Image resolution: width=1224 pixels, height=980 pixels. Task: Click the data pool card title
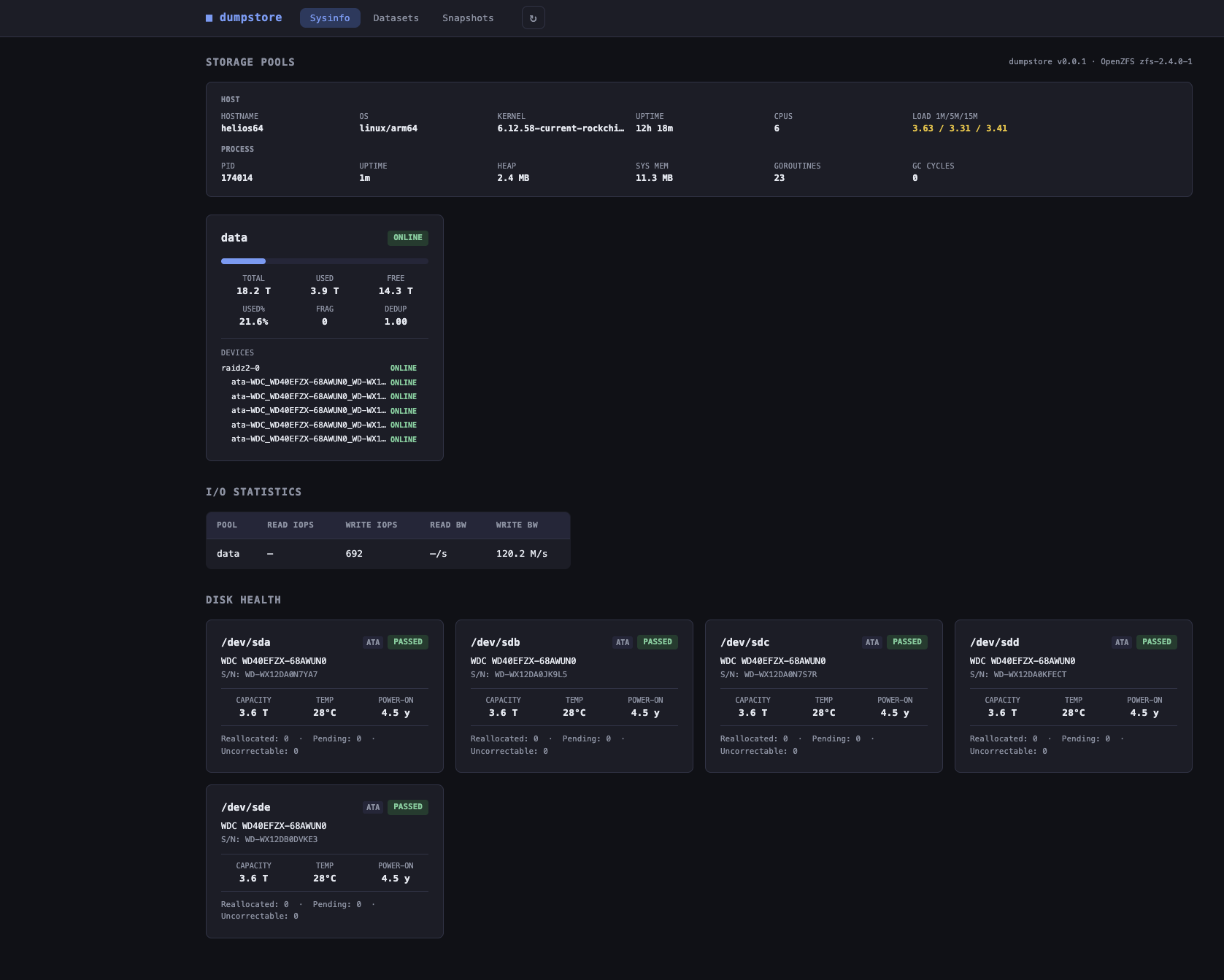click(x=234, y=237)
